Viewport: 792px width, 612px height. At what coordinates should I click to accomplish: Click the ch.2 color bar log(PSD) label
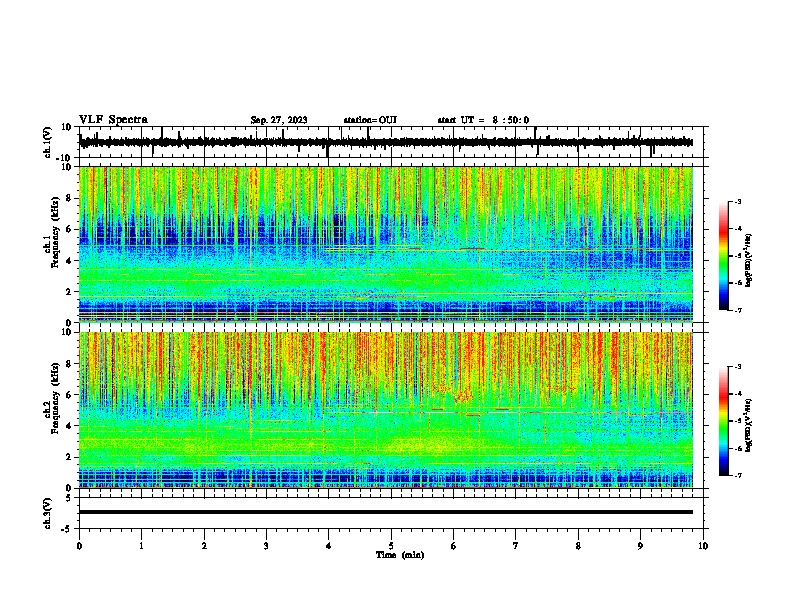pos(749,425)
